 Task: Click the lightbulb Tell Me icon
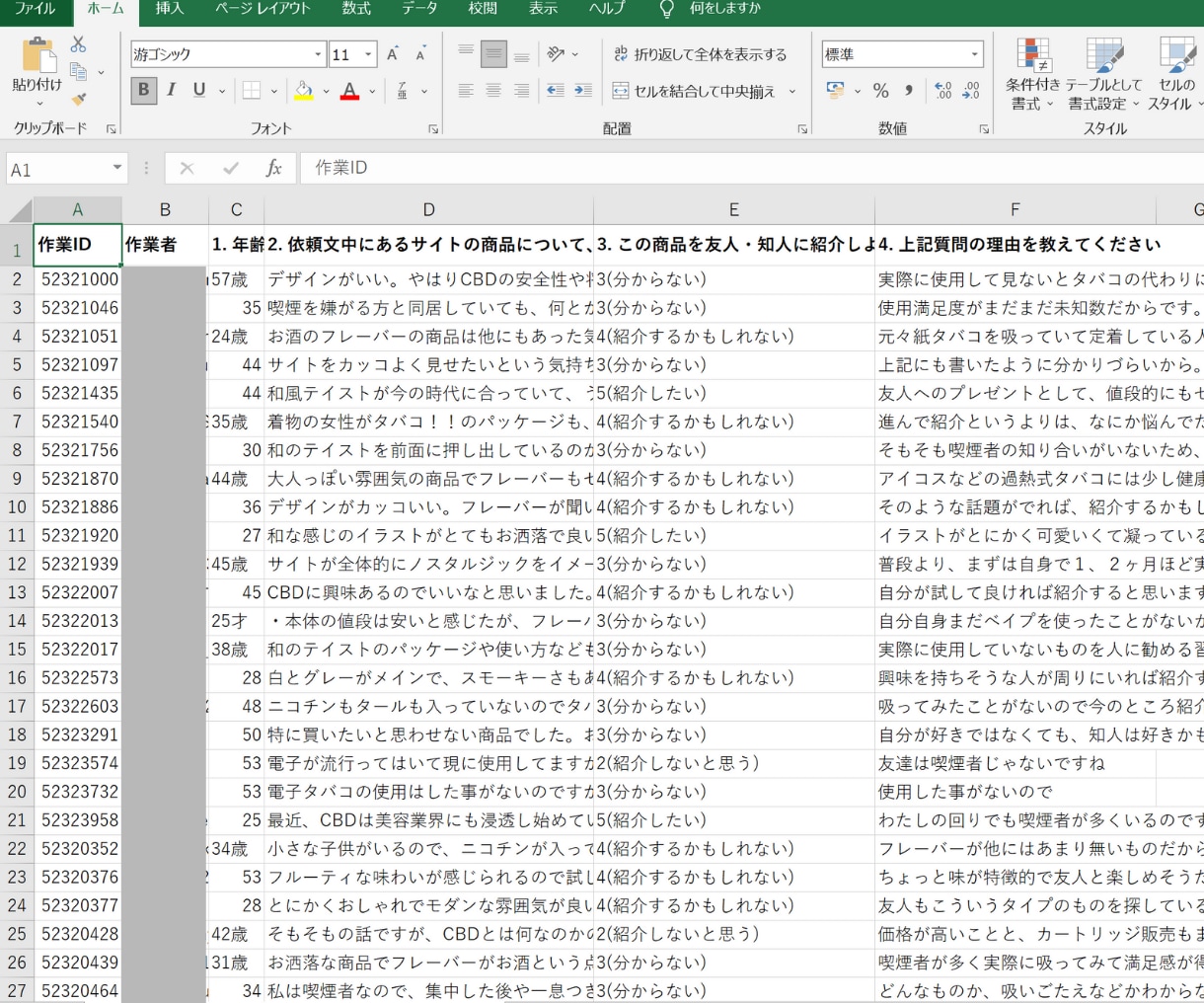click(x=667, y=9)
